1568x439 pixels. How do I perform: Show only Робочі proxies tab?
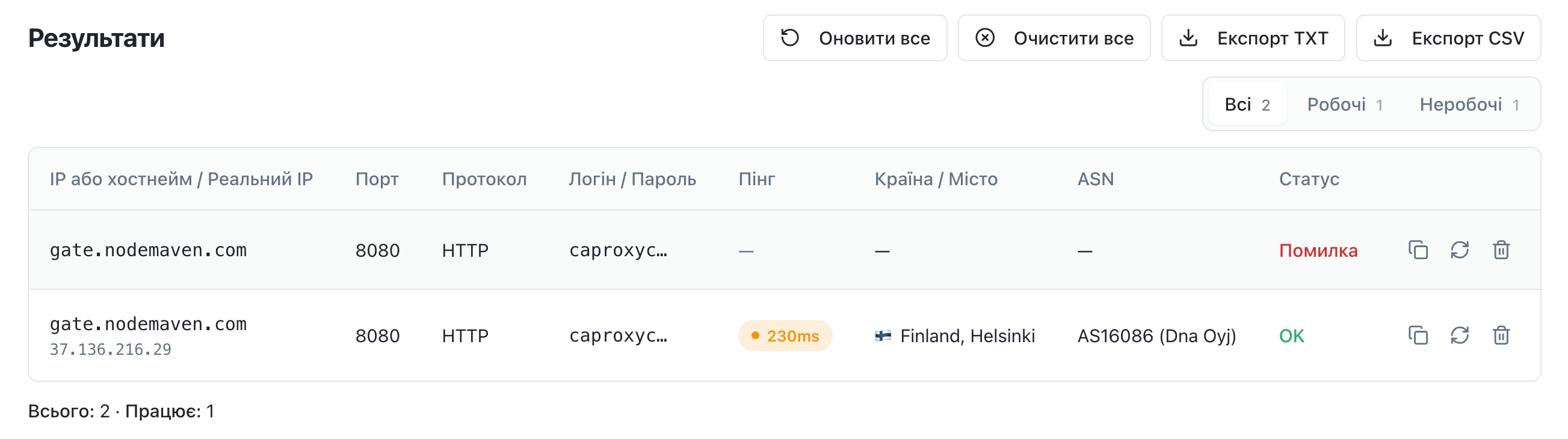(x=1345, y=105)
